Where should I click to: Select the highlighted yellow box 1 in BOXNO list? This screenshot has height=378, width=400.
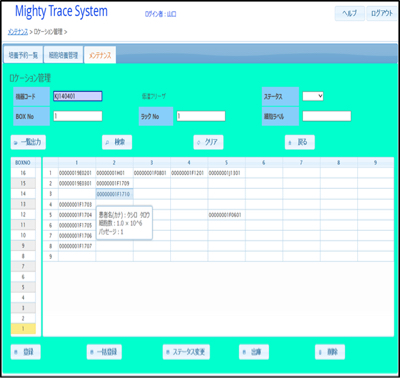click(23, 329)
